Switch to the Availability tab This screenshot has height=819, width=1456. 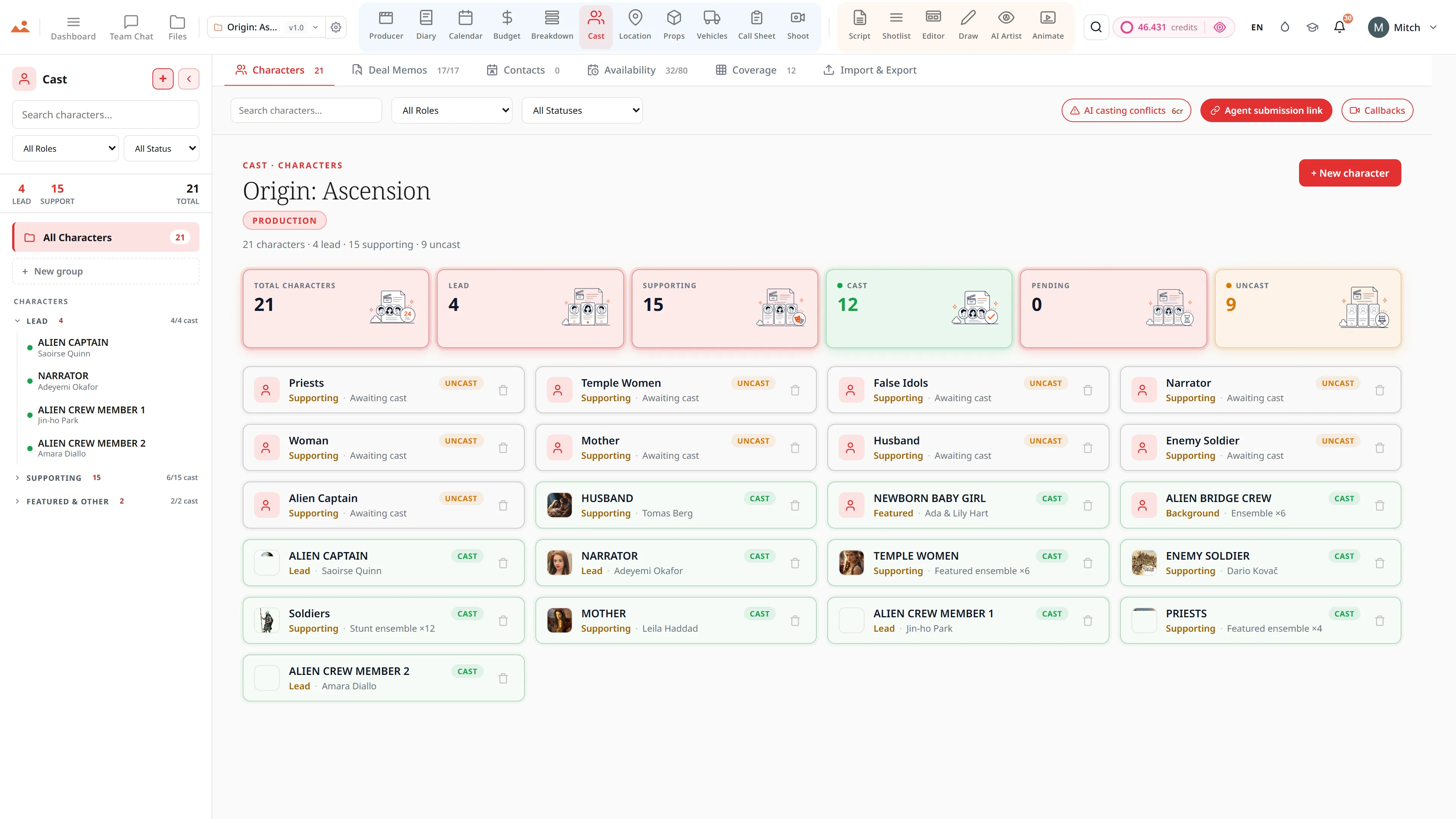point(637,70)
